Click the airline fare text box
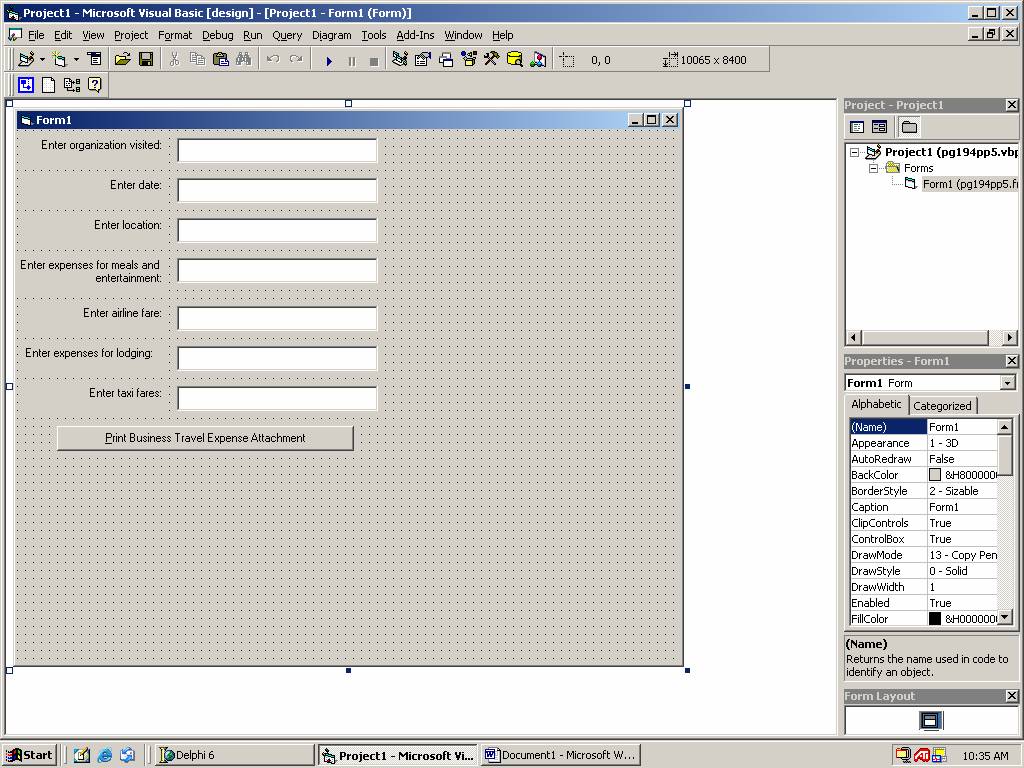Screen dimensions: 1024x768 pos(277,318)
